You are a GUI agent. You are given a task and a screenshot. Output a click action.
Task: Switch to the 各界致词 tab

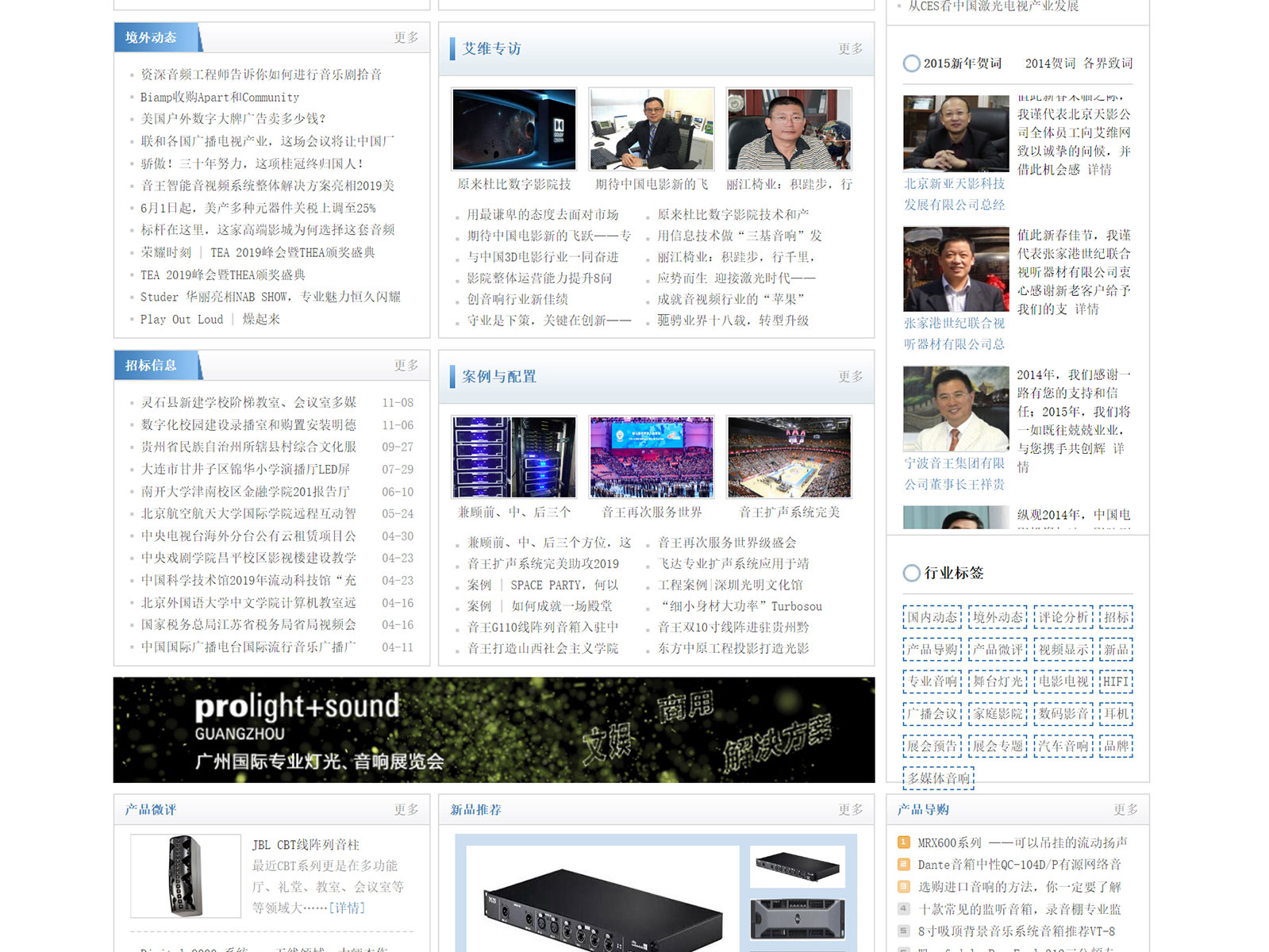click(x=1108, y=63)
